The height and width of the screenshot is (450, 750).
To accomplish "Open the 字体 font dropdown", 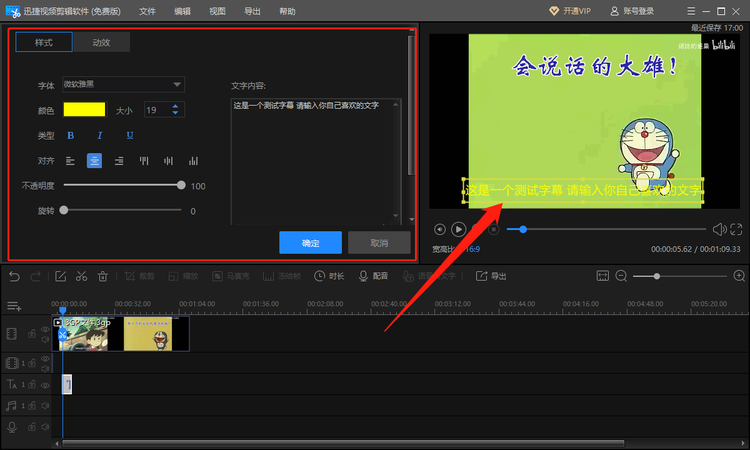I will tap(123, 85).
